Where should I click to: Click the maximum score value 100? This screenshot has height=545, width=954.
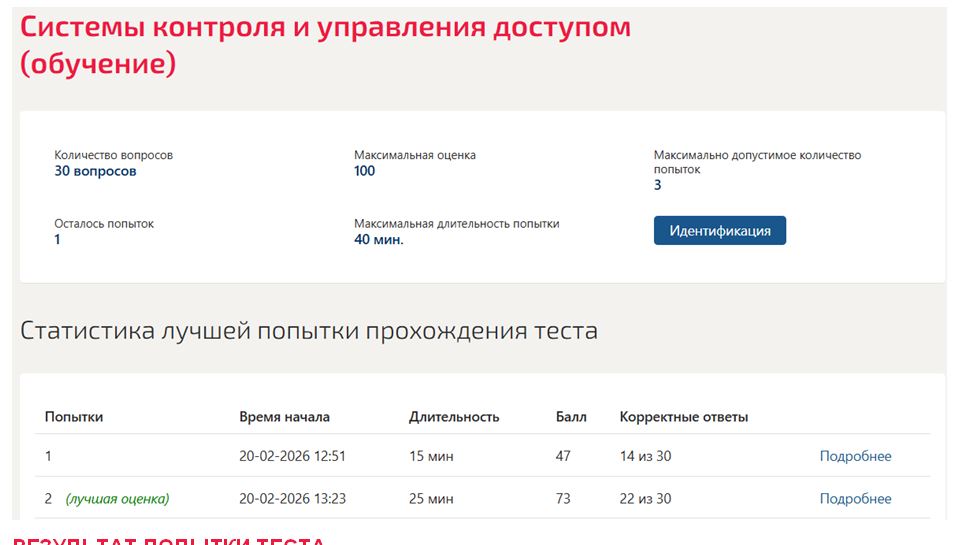coord(364,171)
